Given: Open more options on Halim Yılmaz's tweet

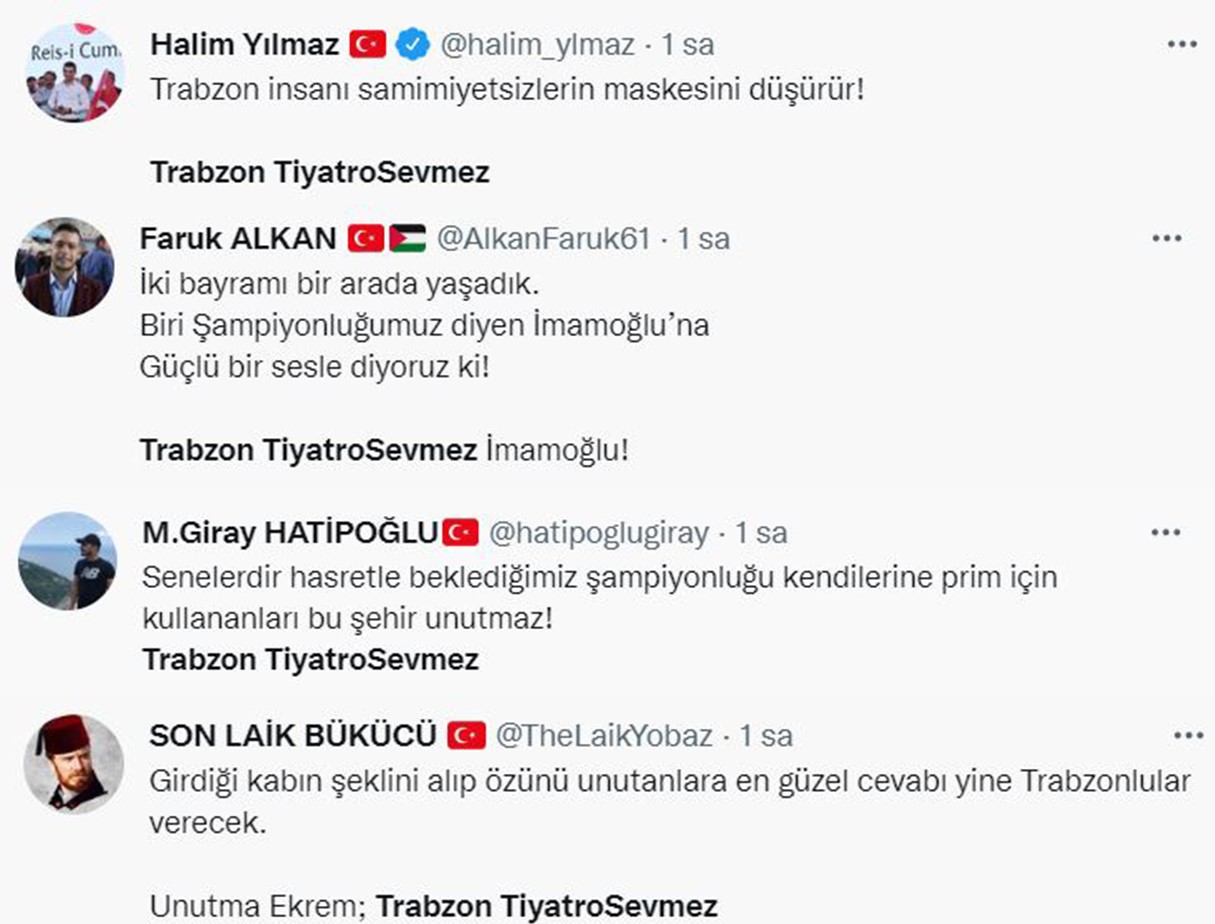Looking at the screenshot, I should (x=1182, y=44).
